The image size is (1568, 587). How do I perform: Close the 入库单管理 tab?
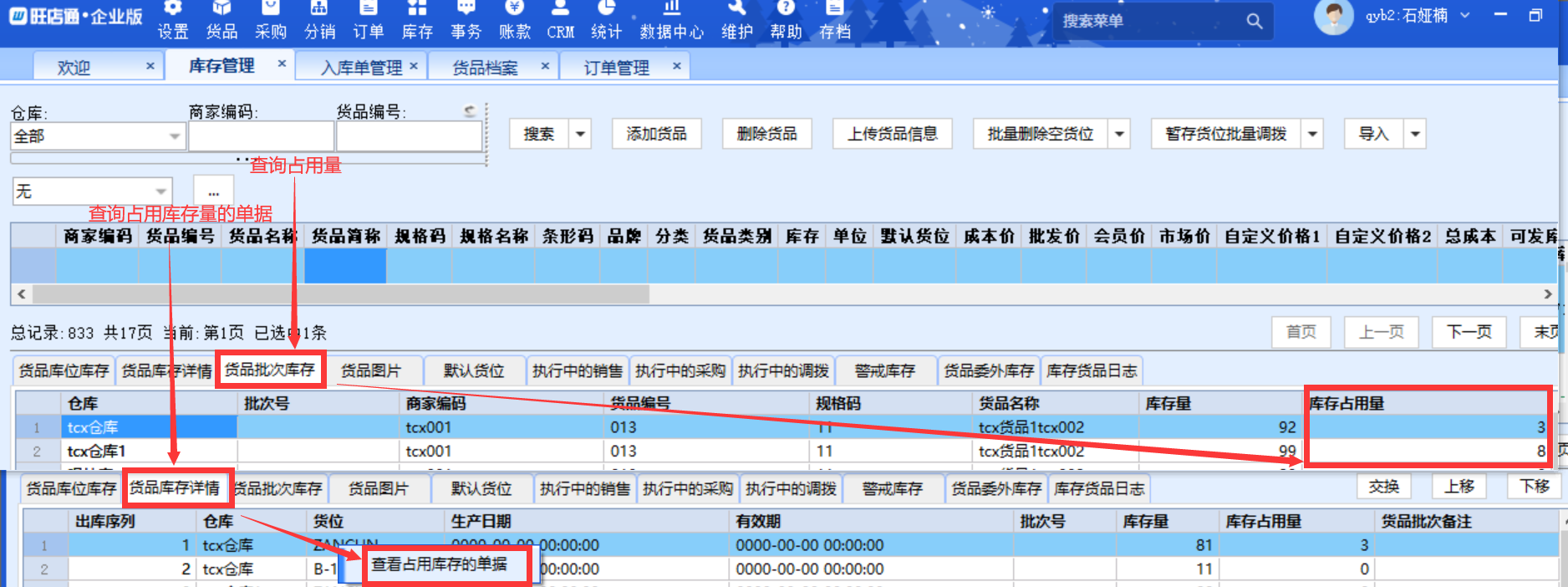[x=413, y=66]
